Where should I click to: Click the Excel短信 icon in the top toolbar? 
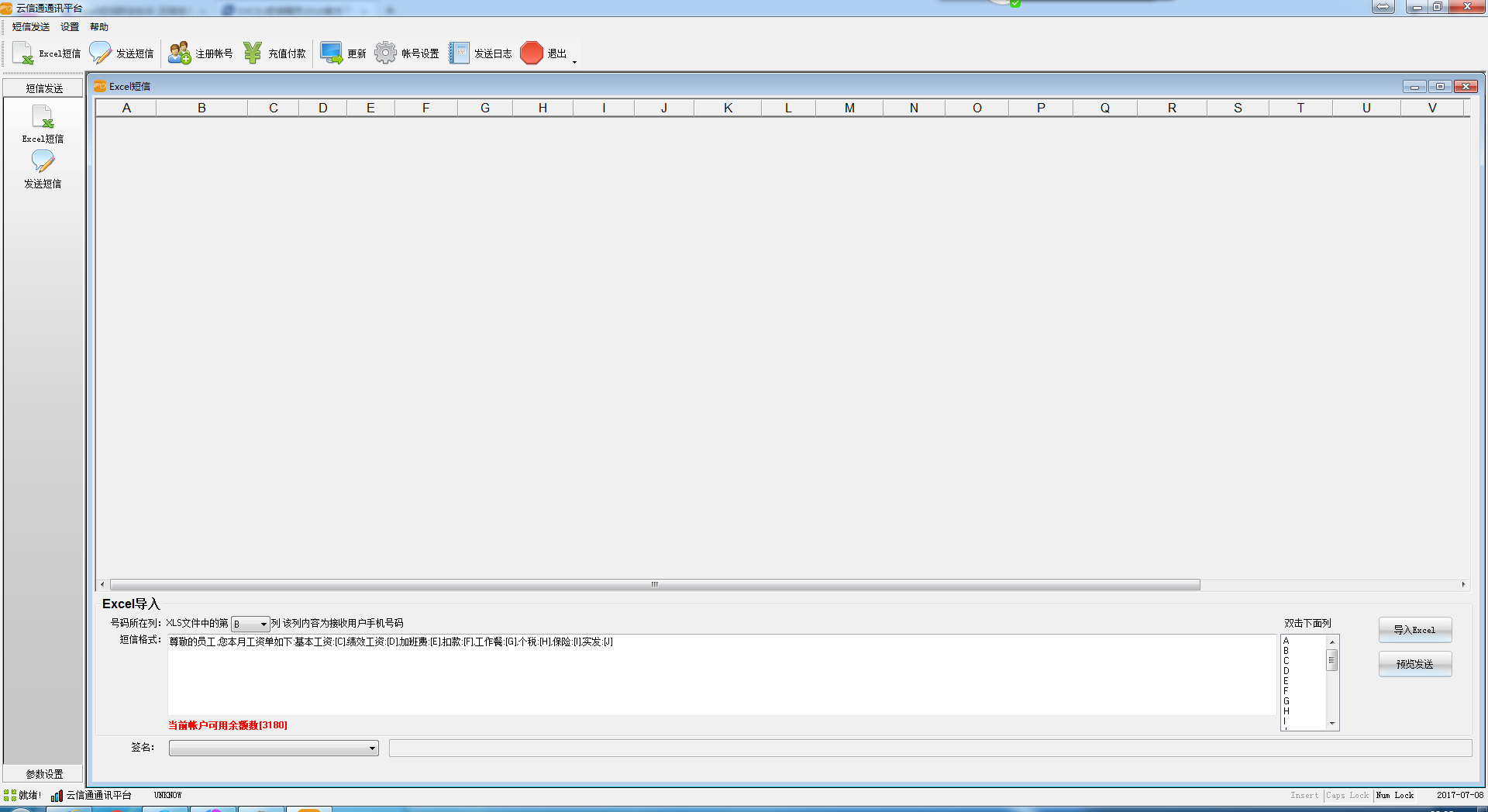[22, 53]
